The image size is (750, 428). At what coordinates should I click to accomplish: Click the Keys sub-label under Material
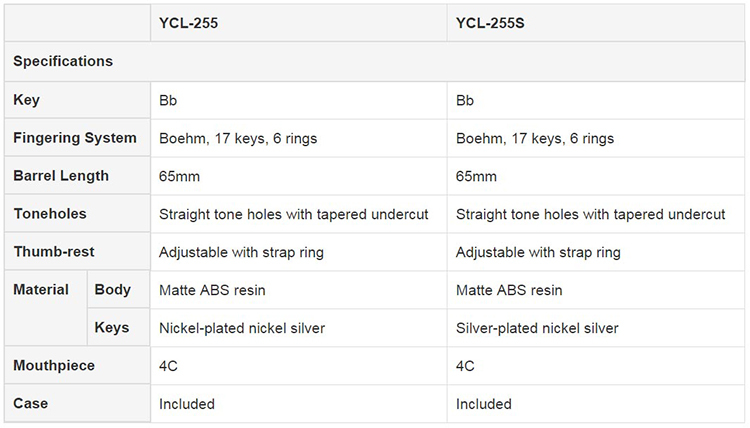[112, 328]
